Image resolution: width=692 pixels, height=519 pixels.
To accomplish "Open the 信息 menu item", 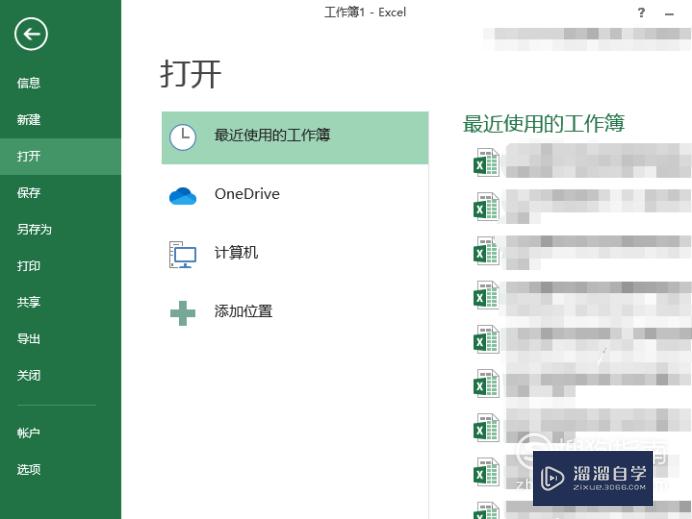I will pos(29,83).
